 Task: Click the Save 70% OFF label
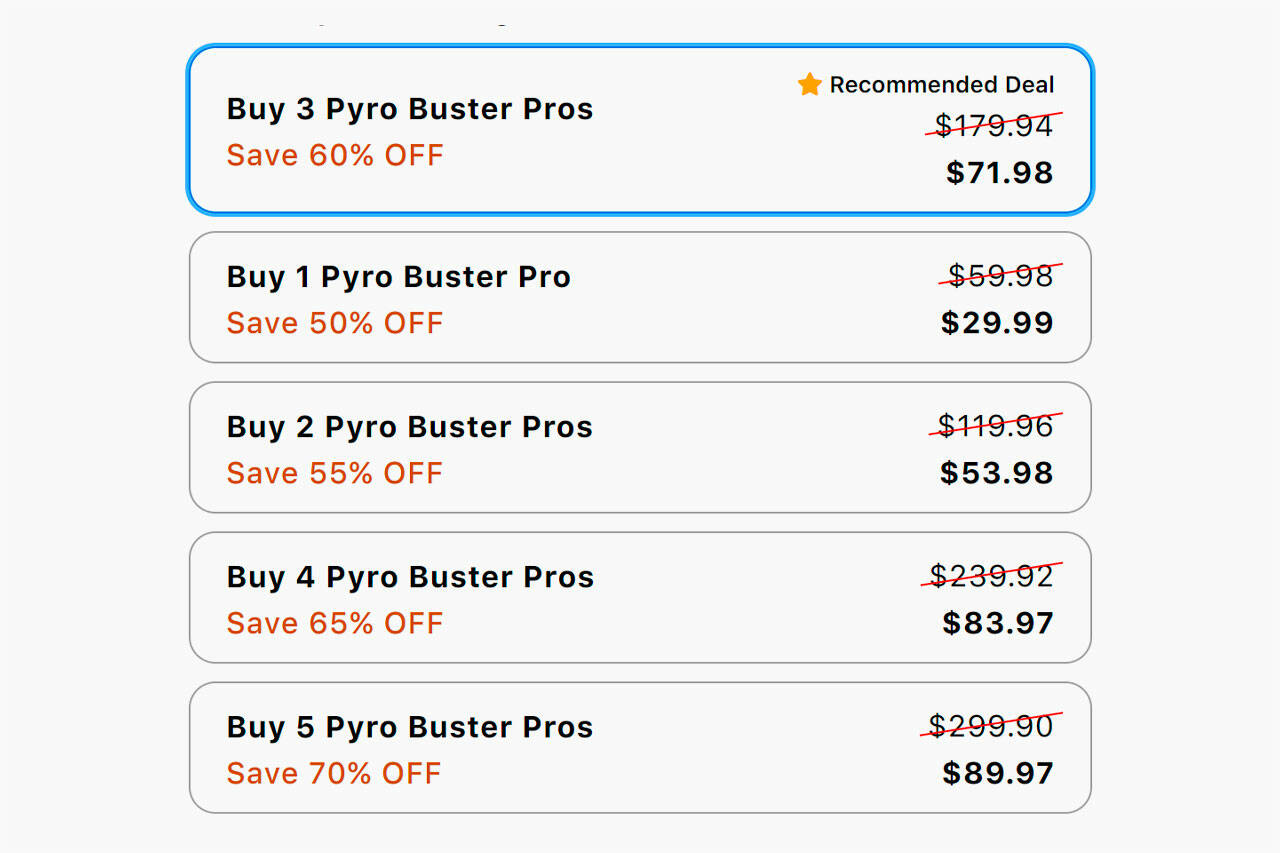tap(333, 773)
